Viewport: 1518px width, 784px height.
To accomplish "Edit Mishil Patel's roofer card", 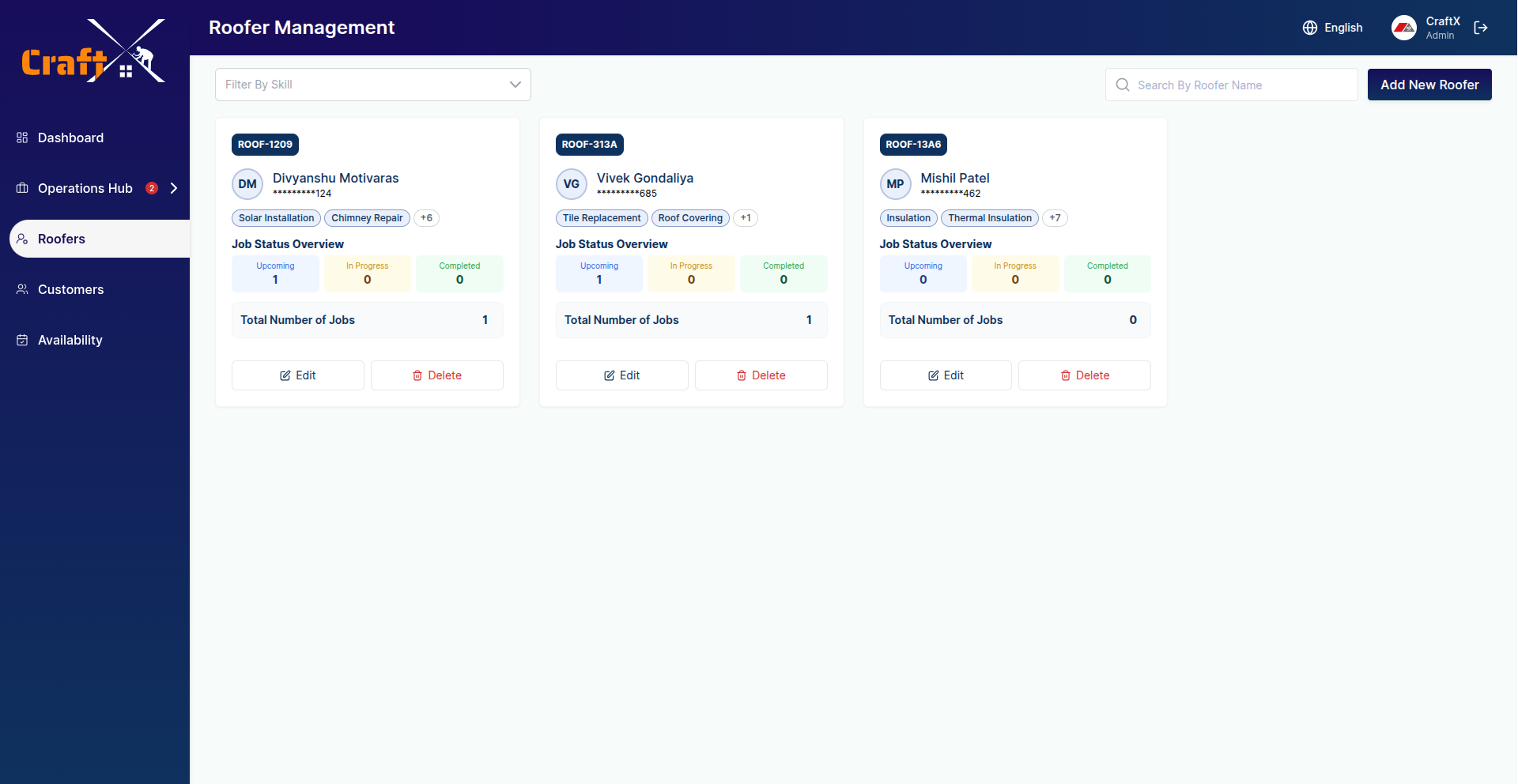I will click(x=946, y=375).
